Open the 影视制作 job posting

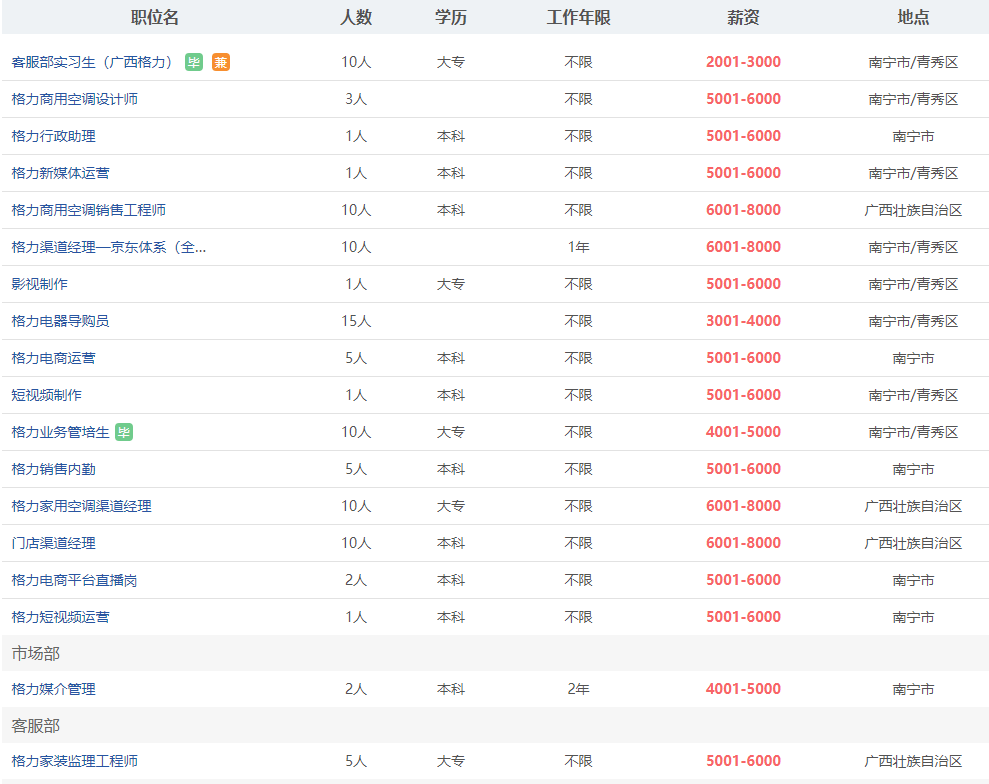[x=40, y=284]
